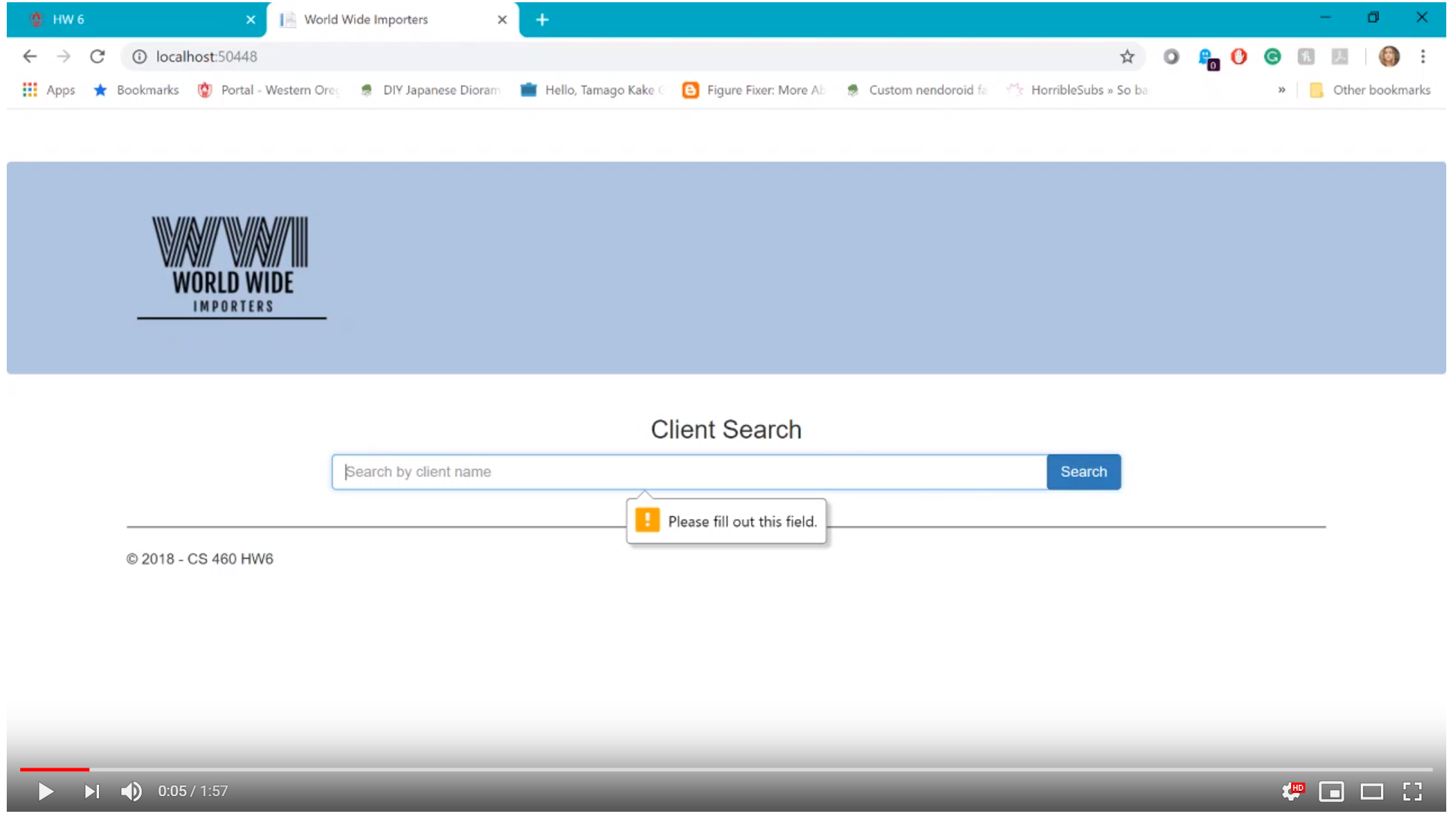Image resolution: width=1456 pixels, height=817 pixels.
Task: Bookmark this page with the star icon
Action: click(1127, 56)
